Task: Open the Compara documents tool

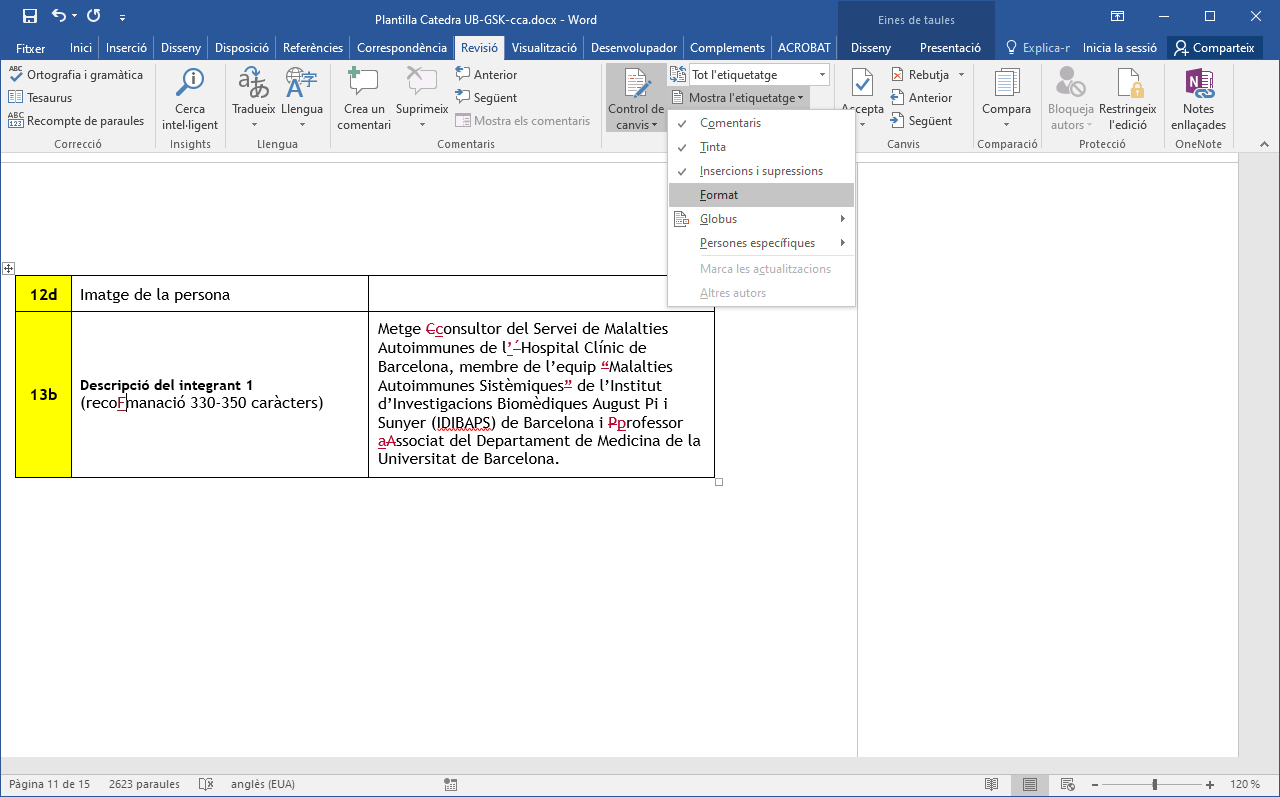Action: coord(1006,97)
